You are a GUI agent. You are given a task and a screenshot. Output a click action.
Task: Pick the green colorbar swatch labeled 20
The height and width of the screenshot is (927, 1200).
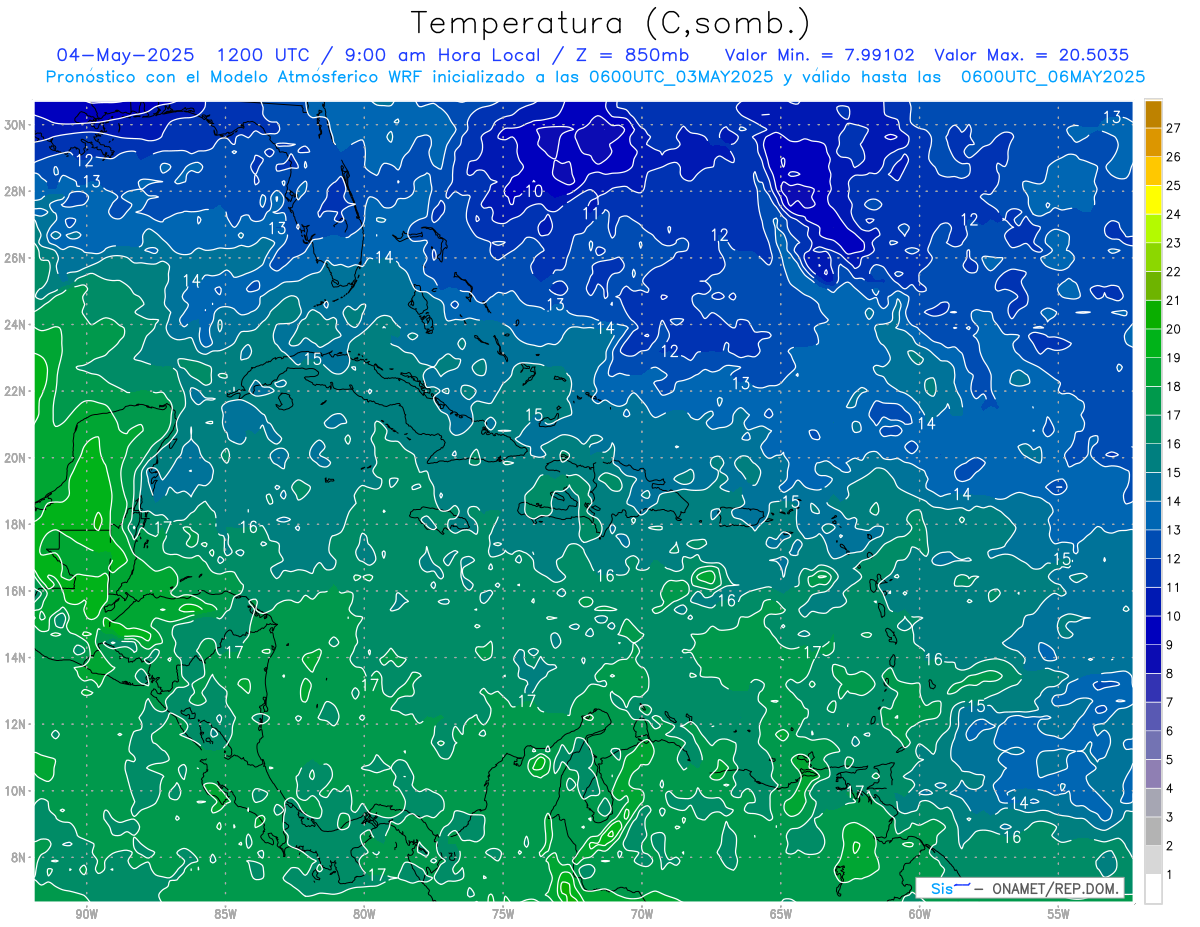pyautogui.click(x=1153, y=316)
